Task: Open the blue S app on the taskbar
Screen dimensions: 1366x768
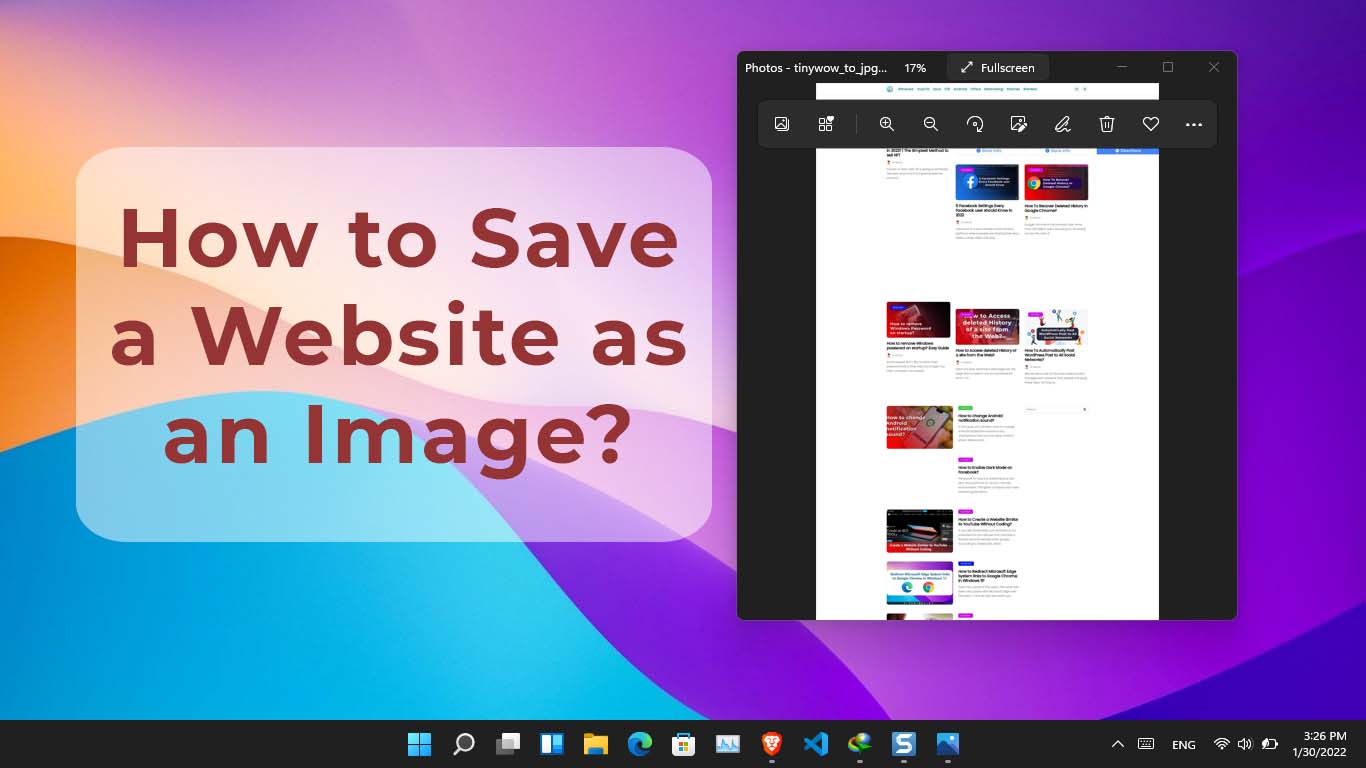Action: coord(904,744)
